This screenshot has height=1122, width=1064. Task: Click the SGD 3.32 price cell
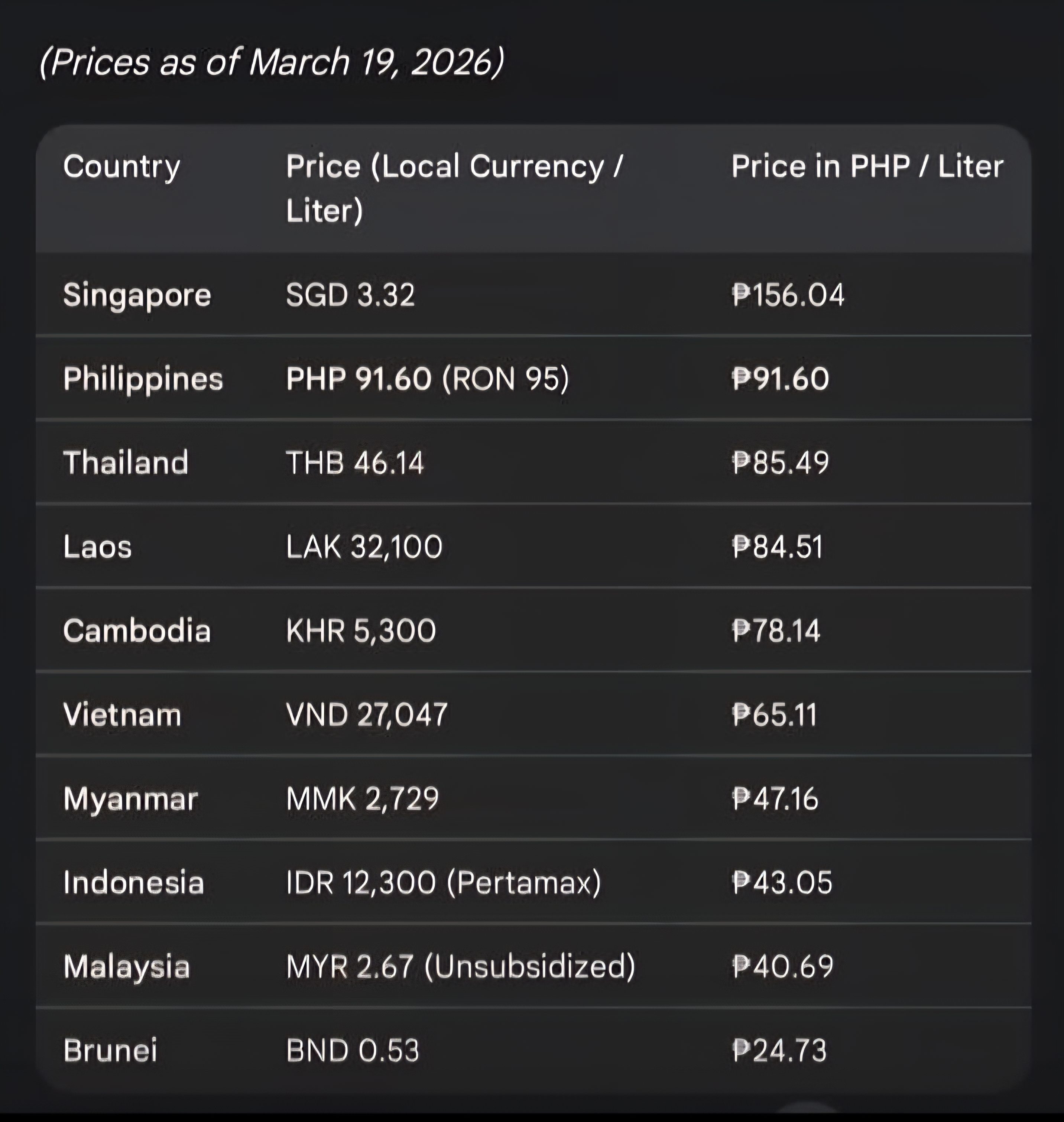(x=350, y=295)
